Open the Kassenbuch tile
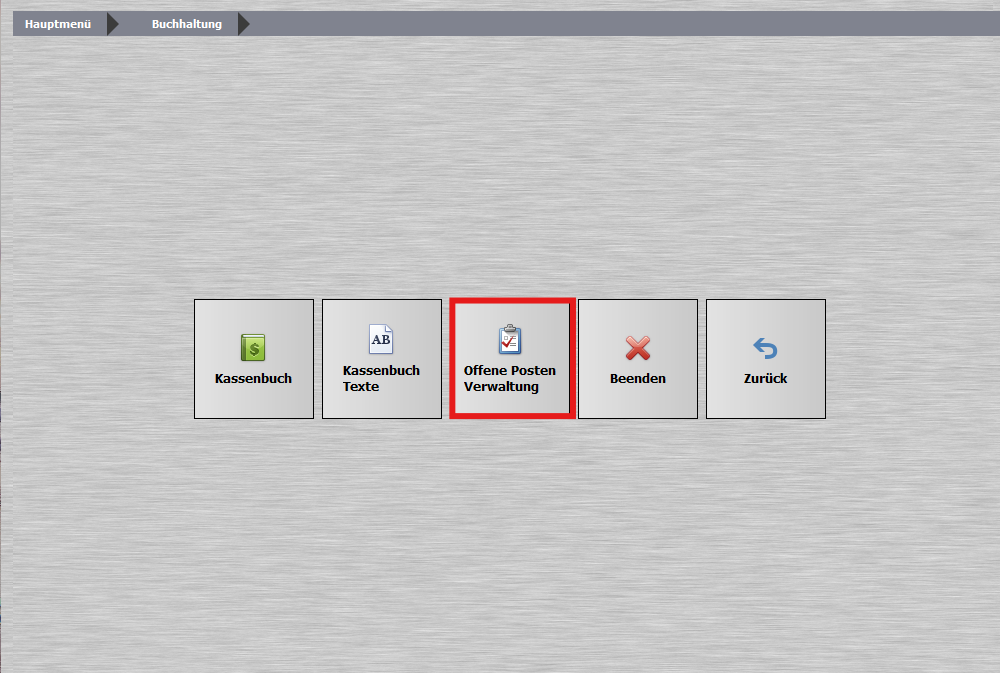This screenshot has width=1000, height=673. 254,359
